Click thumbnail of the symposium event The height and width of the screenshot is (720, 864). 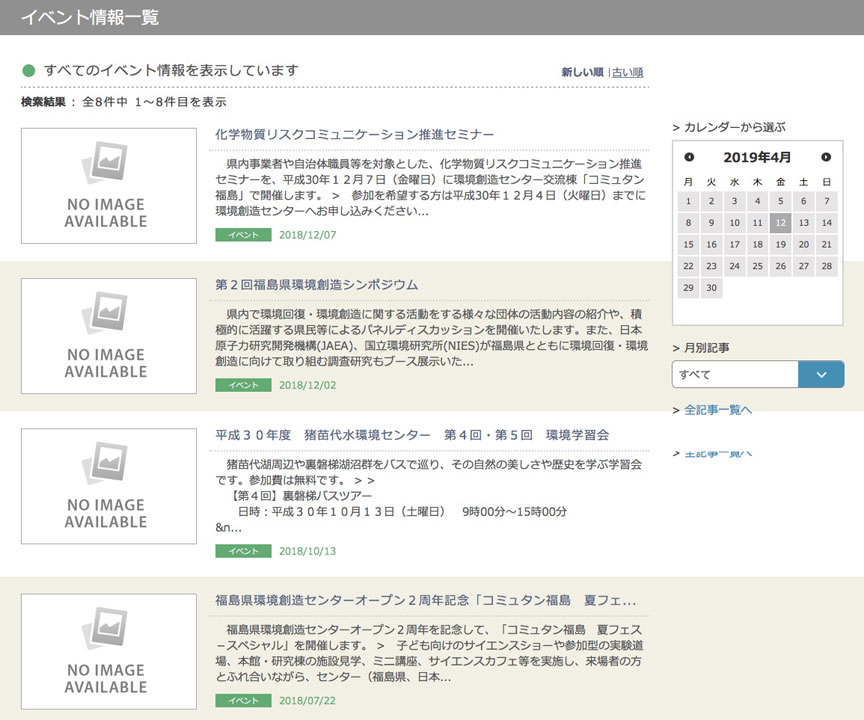click(109, 336)
